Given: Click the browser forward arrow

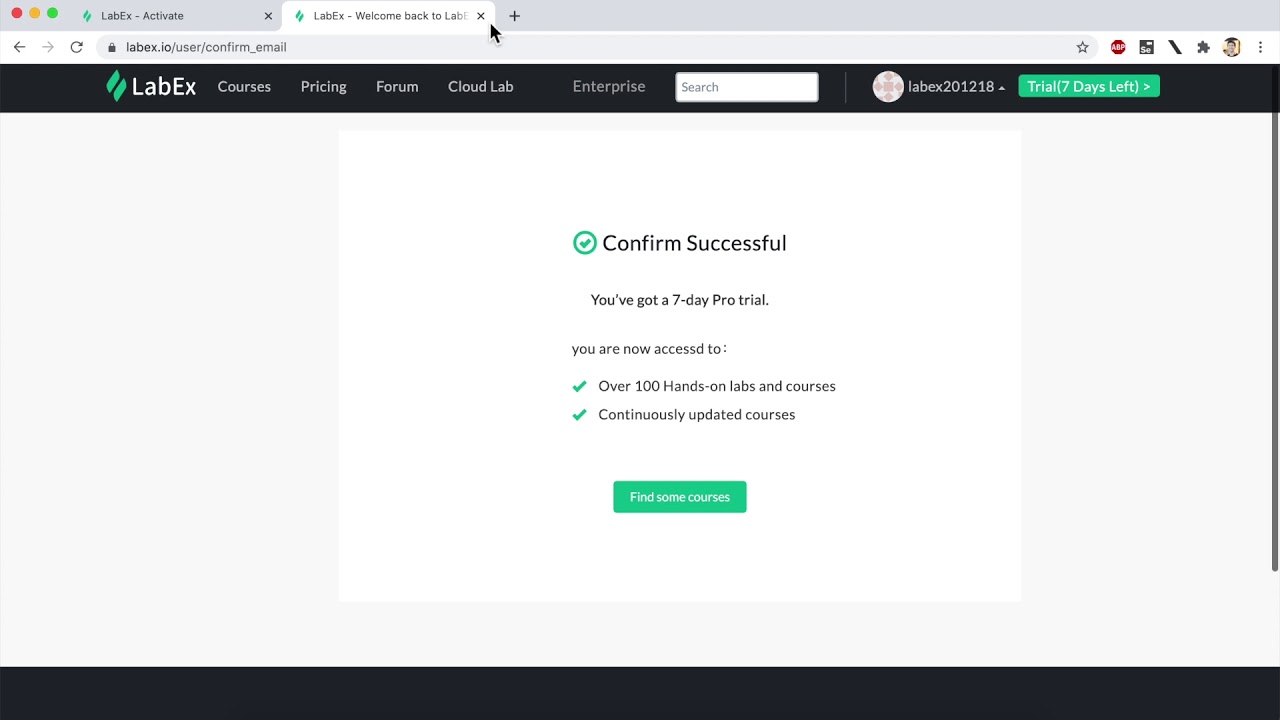Looking at the screenshot, I should coord(47,47).
